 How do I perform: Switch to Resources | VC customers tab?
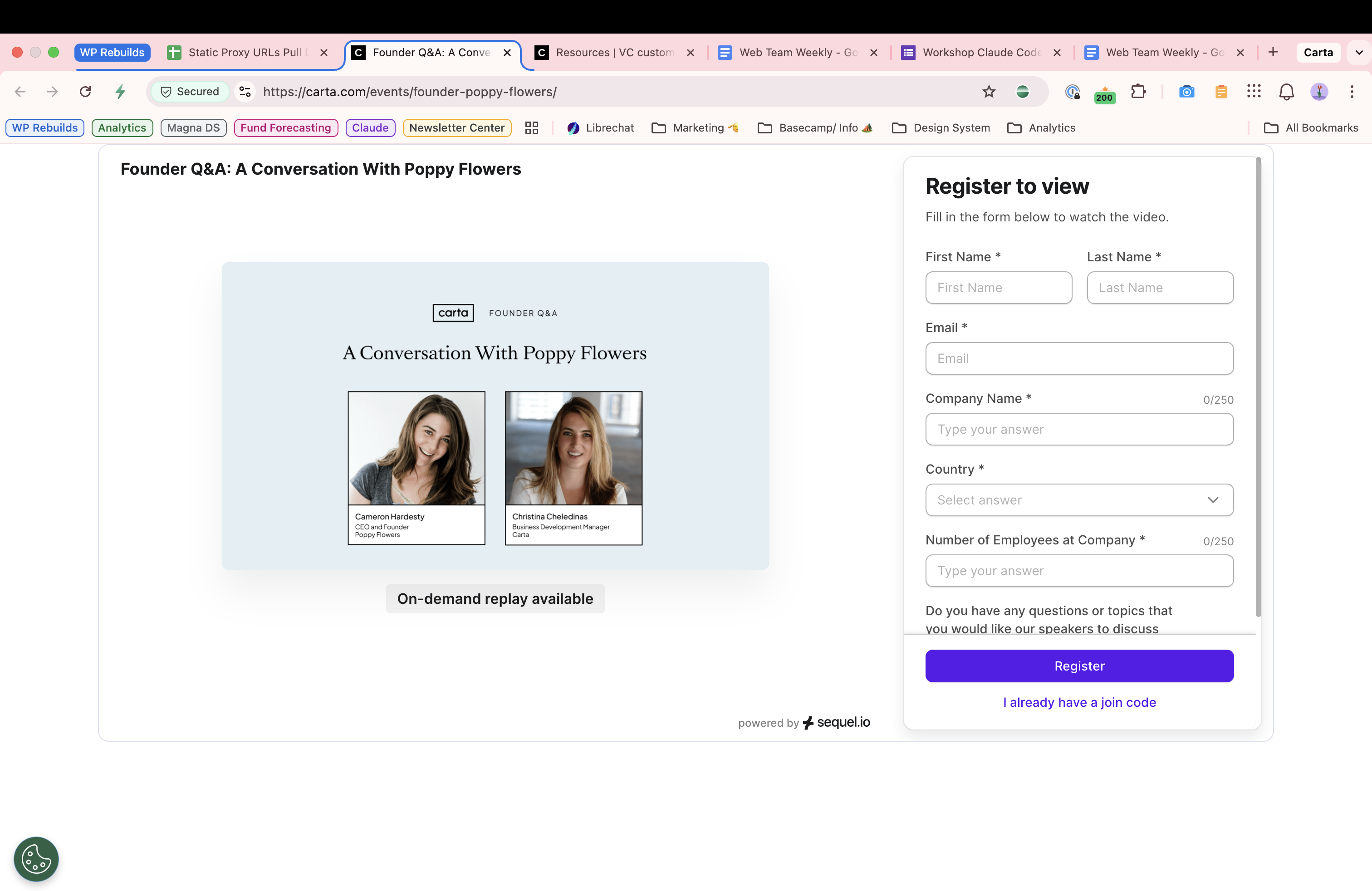(x=614, y=53)
